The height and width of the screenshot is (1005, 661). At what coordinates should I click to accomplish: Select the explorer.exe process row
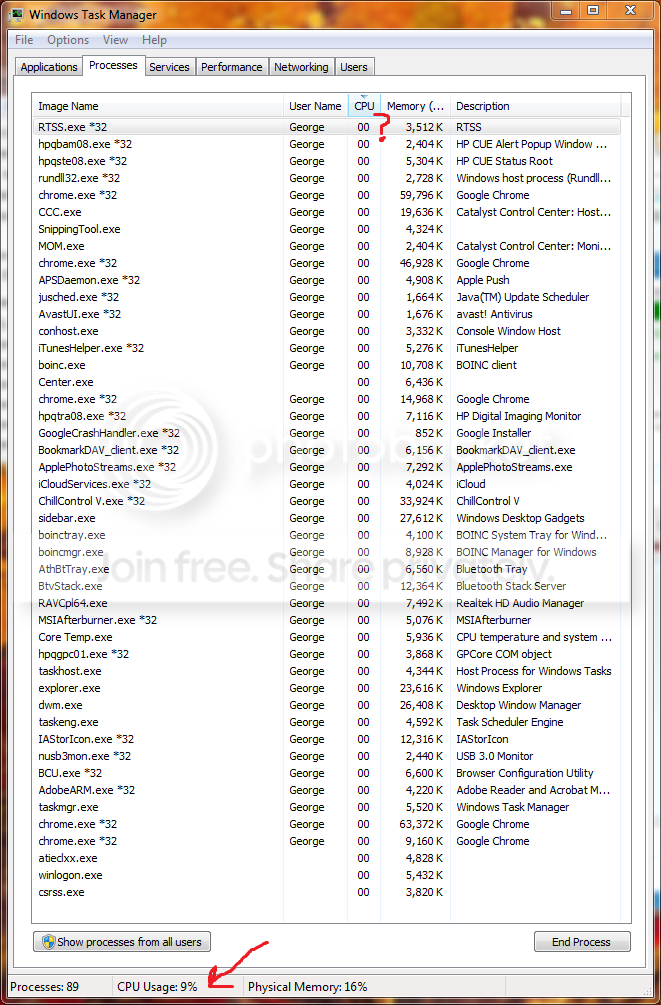point(326,688)
